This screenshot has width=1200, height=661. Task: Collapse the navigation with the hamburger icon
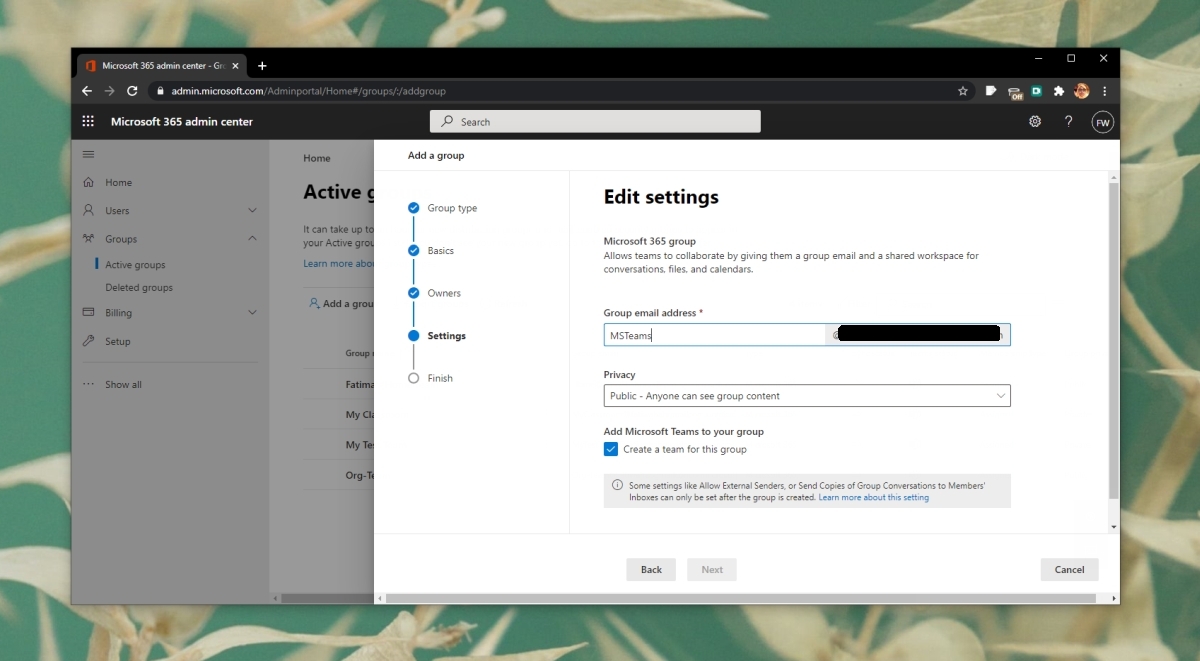tap(88, 154)
